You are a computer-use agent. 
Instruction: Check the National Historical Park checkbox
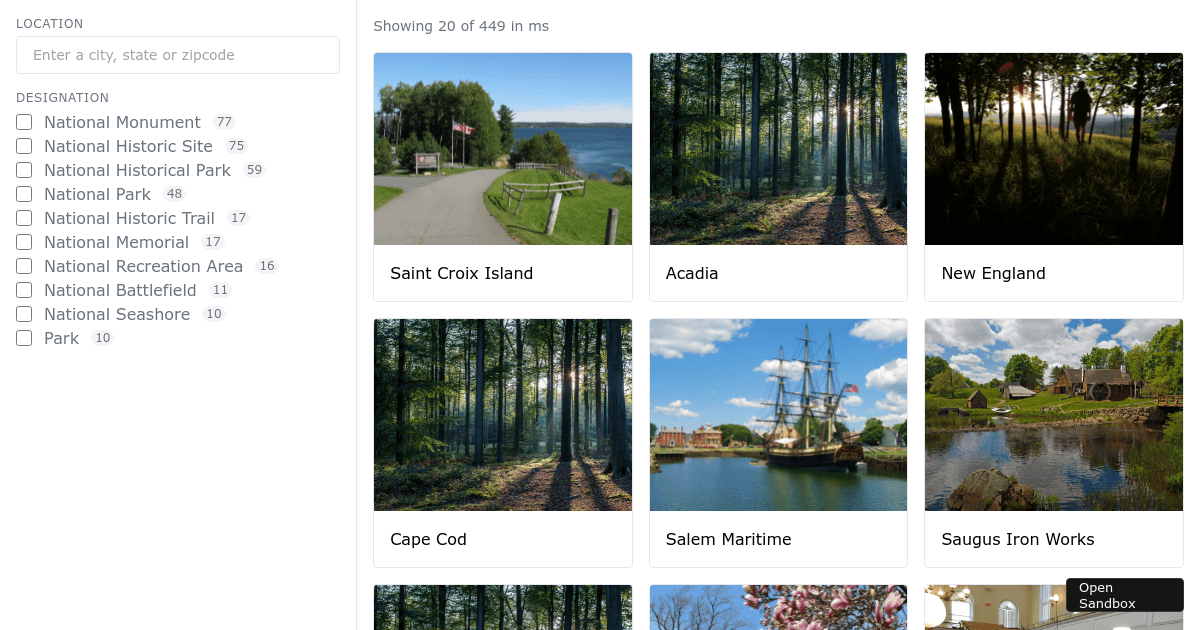[x=24, y=170]
